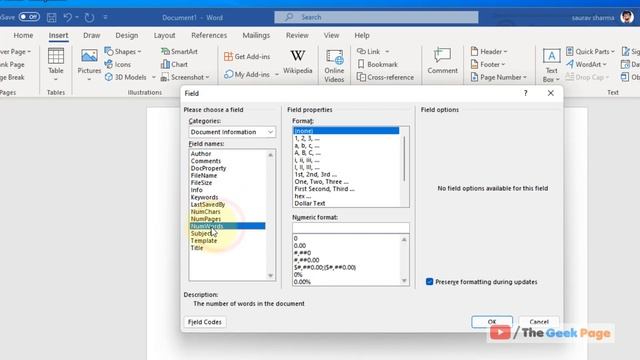Image resolution: width=640 pixels, height=360 pixels.
Task: Insert 3D Models
Action: (126, 77)
